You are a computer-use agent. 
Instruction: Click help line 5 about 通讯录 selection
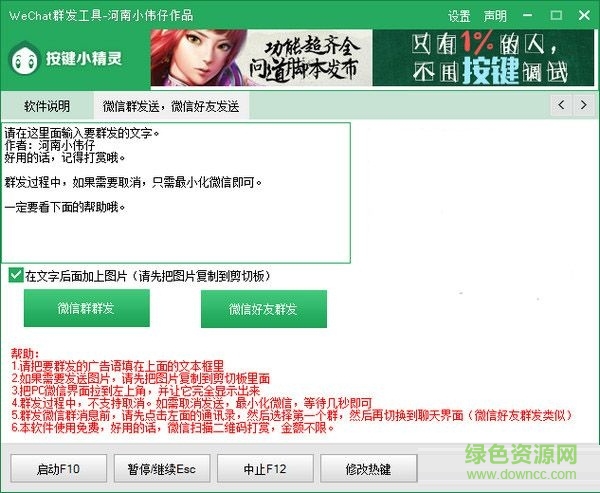292,415
